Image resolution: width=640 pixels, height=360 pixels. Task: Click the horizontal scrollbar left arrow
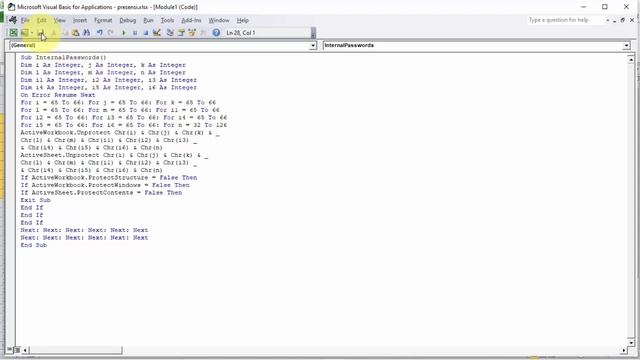point(25,350)
